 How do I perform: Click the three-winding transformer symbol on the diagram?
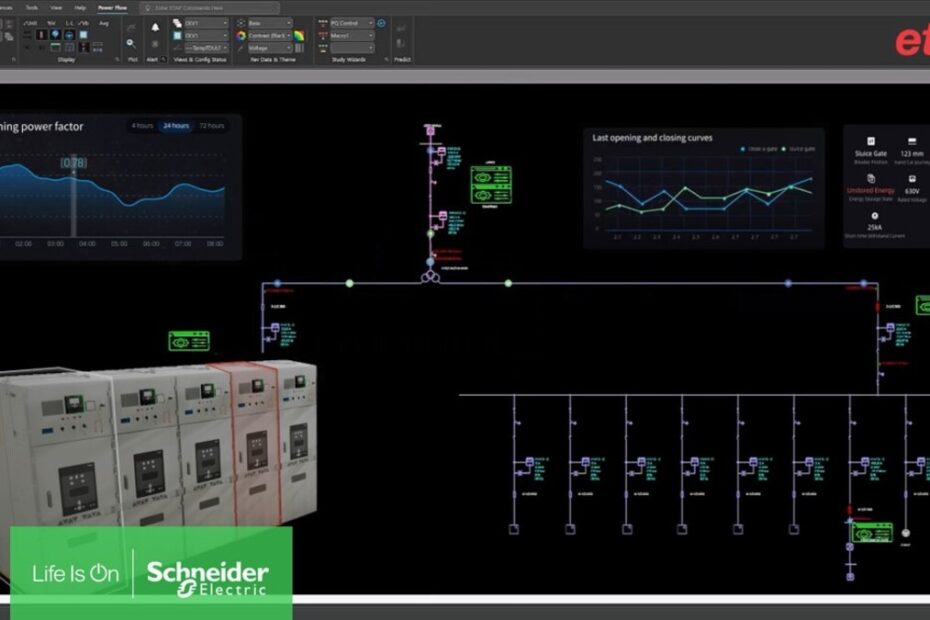(430, 275)
